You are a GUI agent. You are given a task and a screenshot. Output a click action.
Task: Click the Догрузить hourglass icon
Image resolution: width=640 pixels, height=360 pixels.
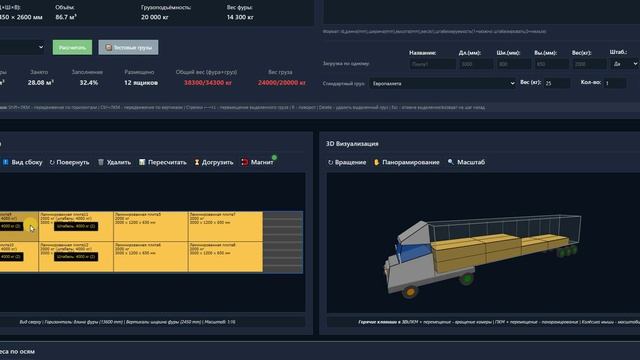(197, 162)
